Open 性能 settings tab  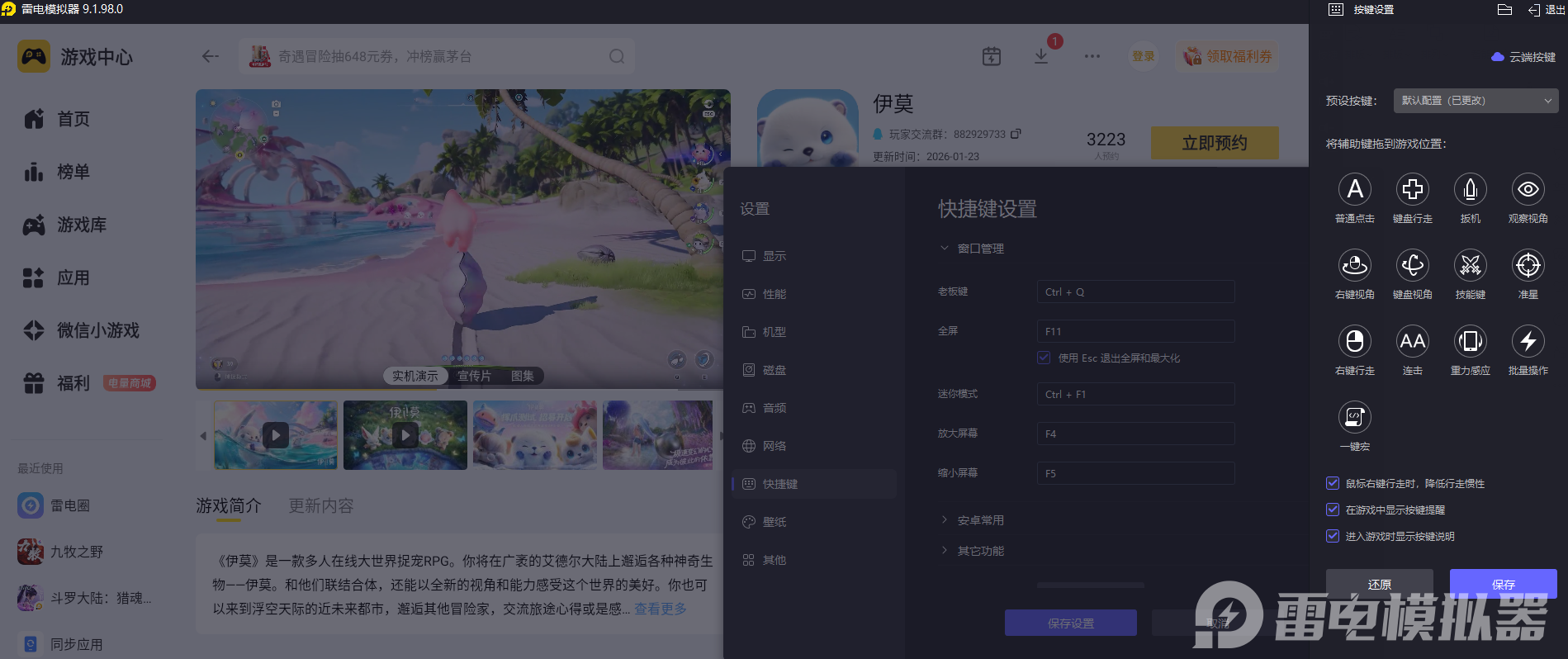(774, 294)
